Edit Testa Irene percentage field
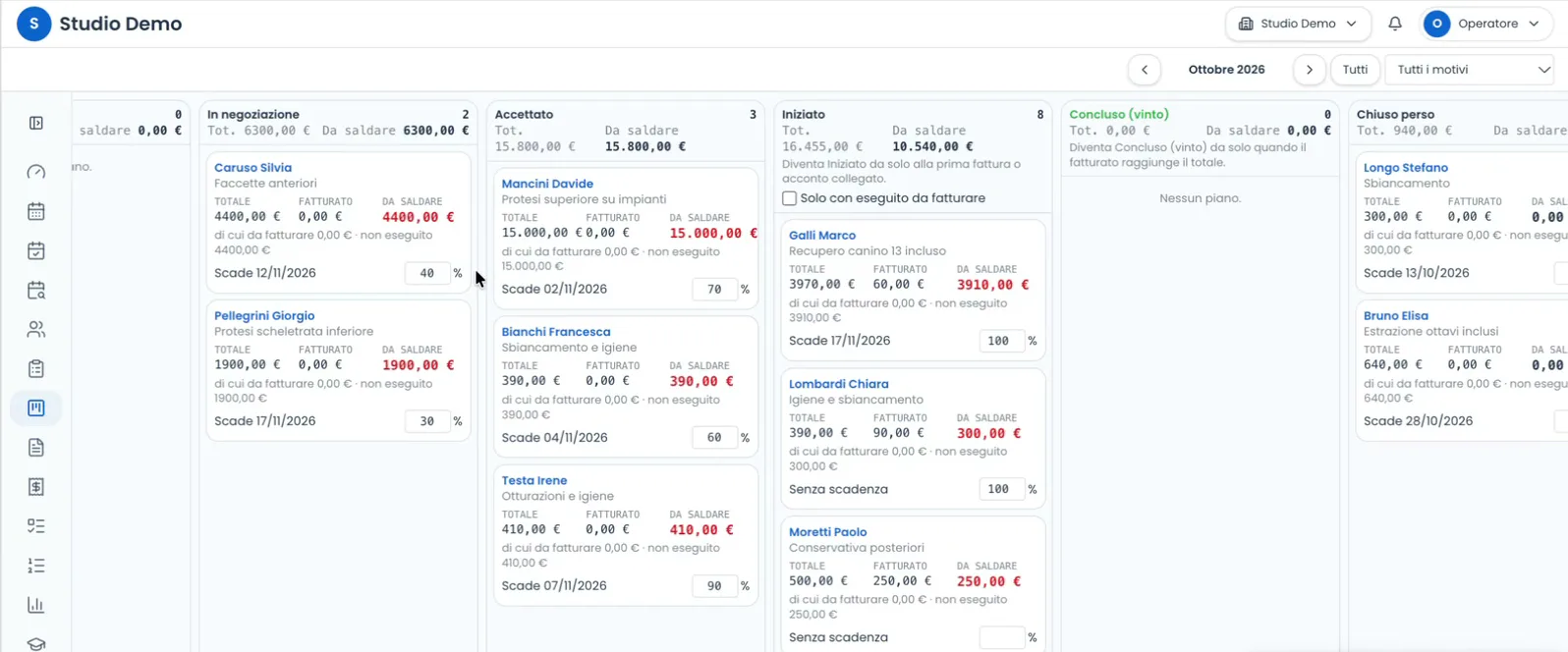The width and height of the screenshot is (1568, 652). coord(715,586)
